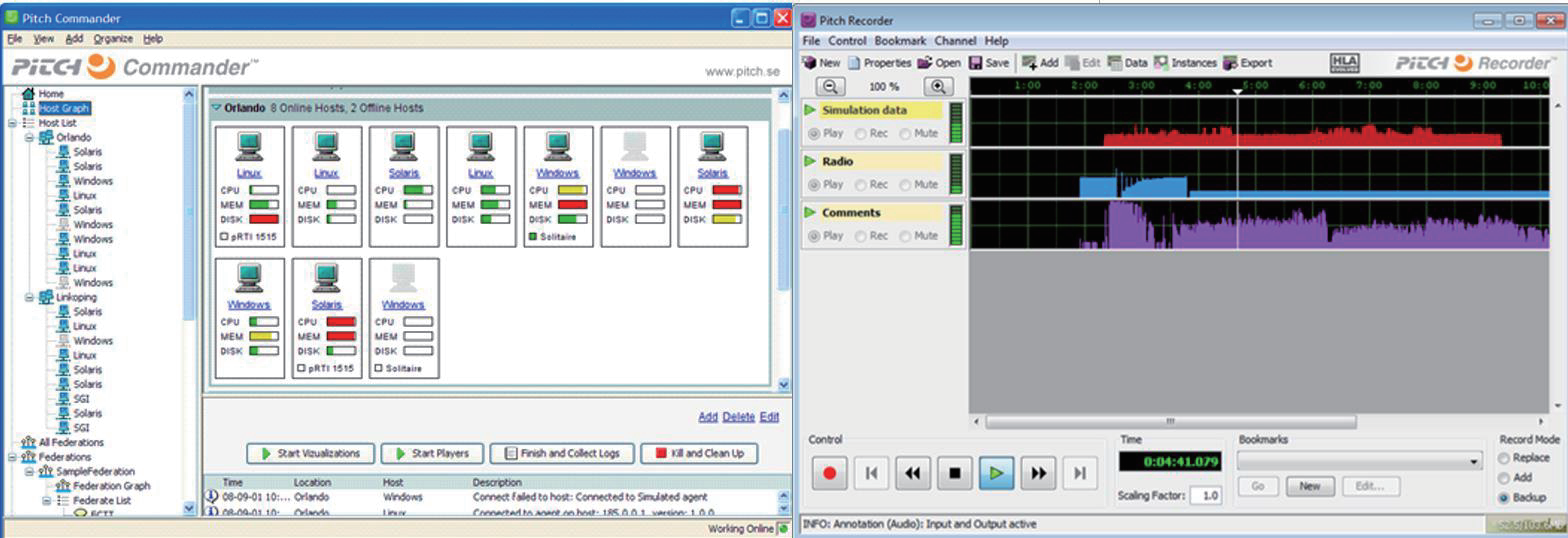Select Mute radio for Radio channel

[x=905, y=184]
